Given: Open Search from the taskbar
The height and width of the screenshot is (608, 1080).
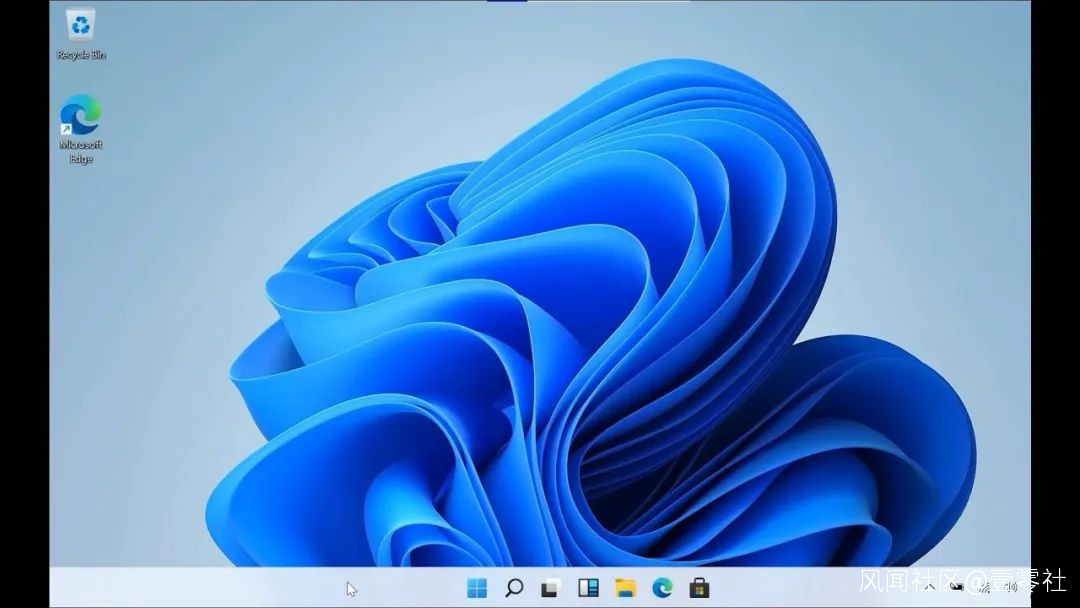Looking at the screenshot, I should coord(514,588).
